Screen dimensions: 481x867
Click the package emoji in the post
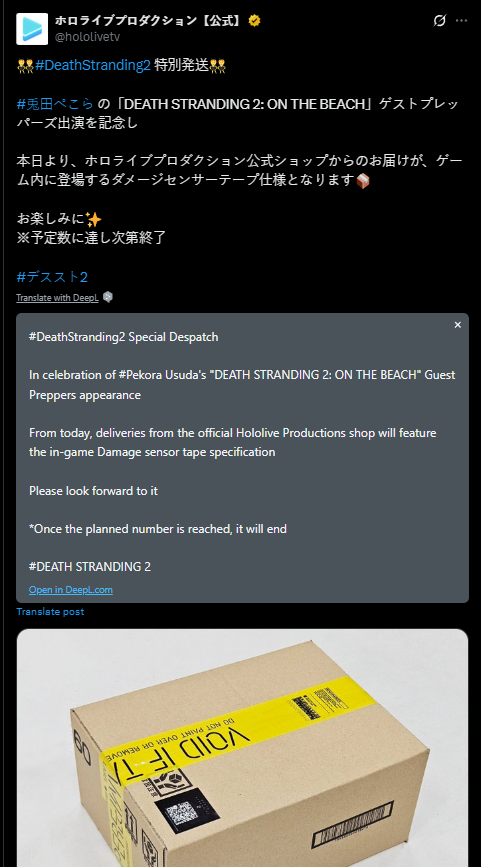pos(363,181)
